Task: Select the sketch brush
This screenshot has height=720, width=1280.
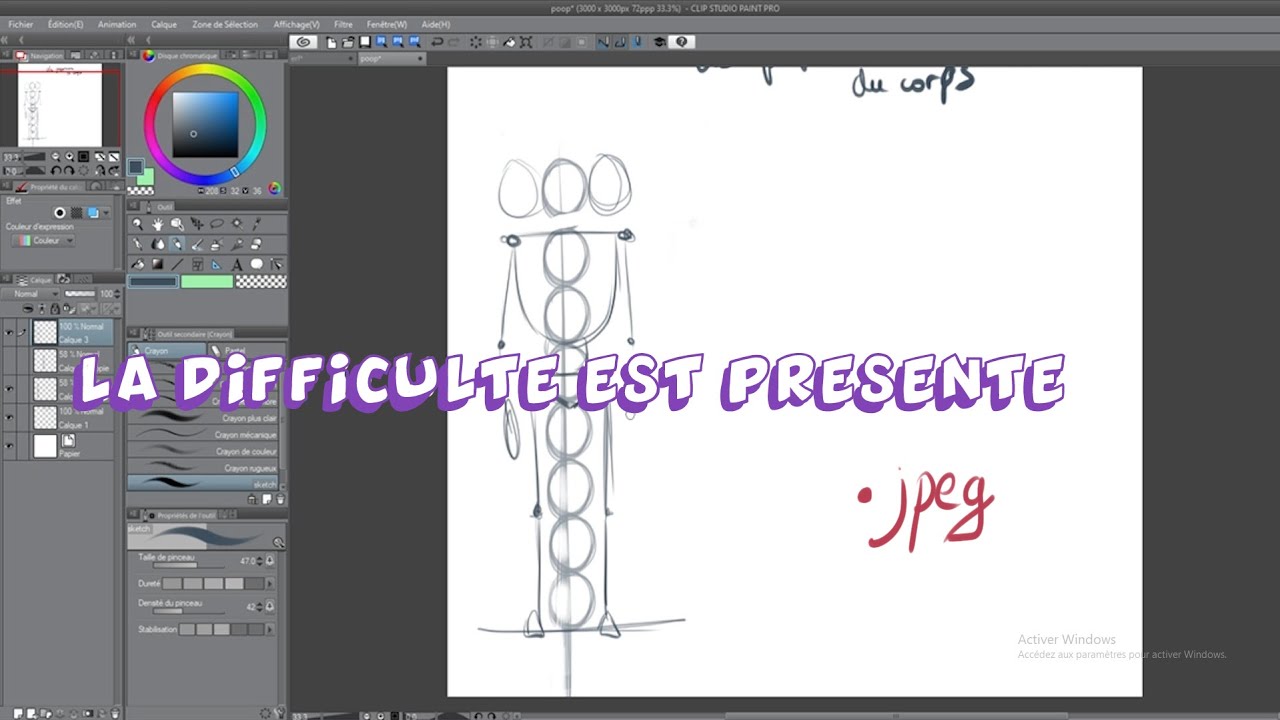Action: [203, 484]
